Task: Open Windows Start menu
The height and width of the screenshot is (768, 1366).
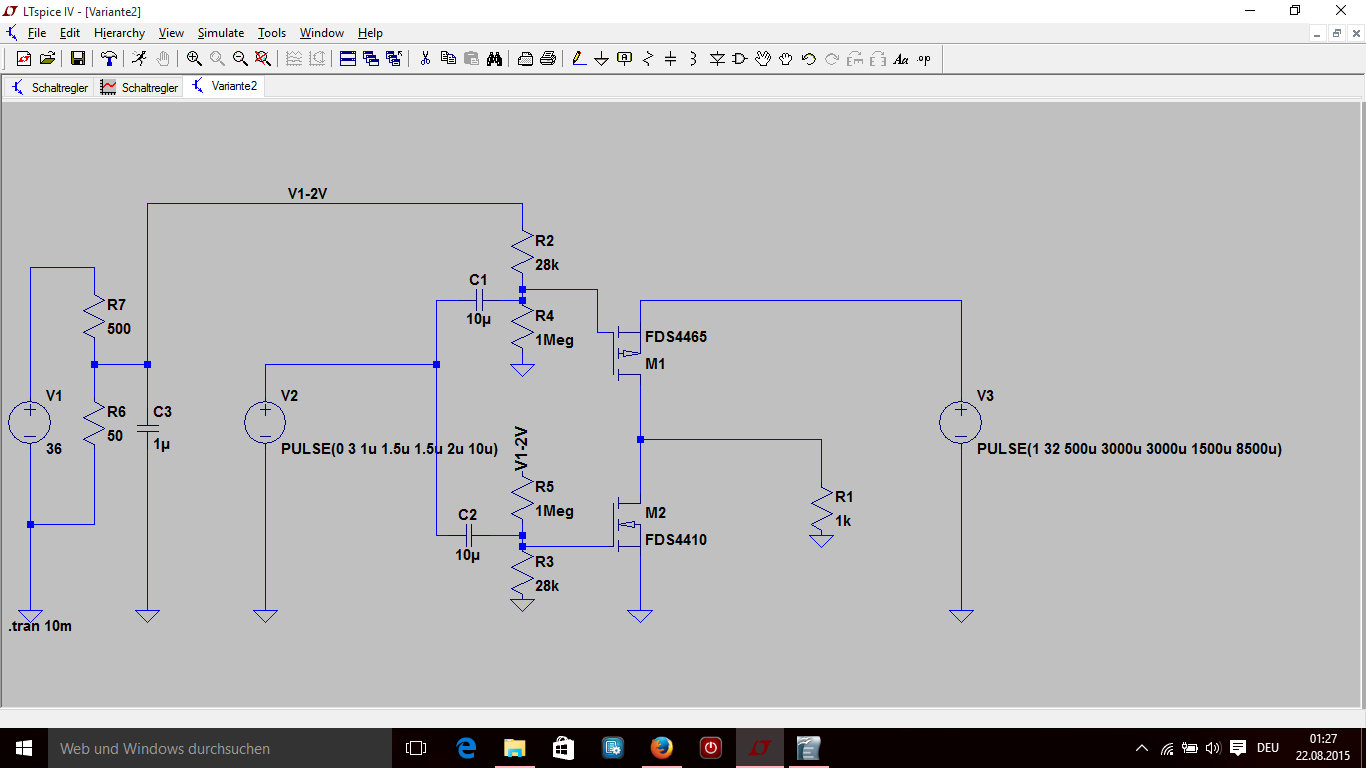Action: [24, 748]
